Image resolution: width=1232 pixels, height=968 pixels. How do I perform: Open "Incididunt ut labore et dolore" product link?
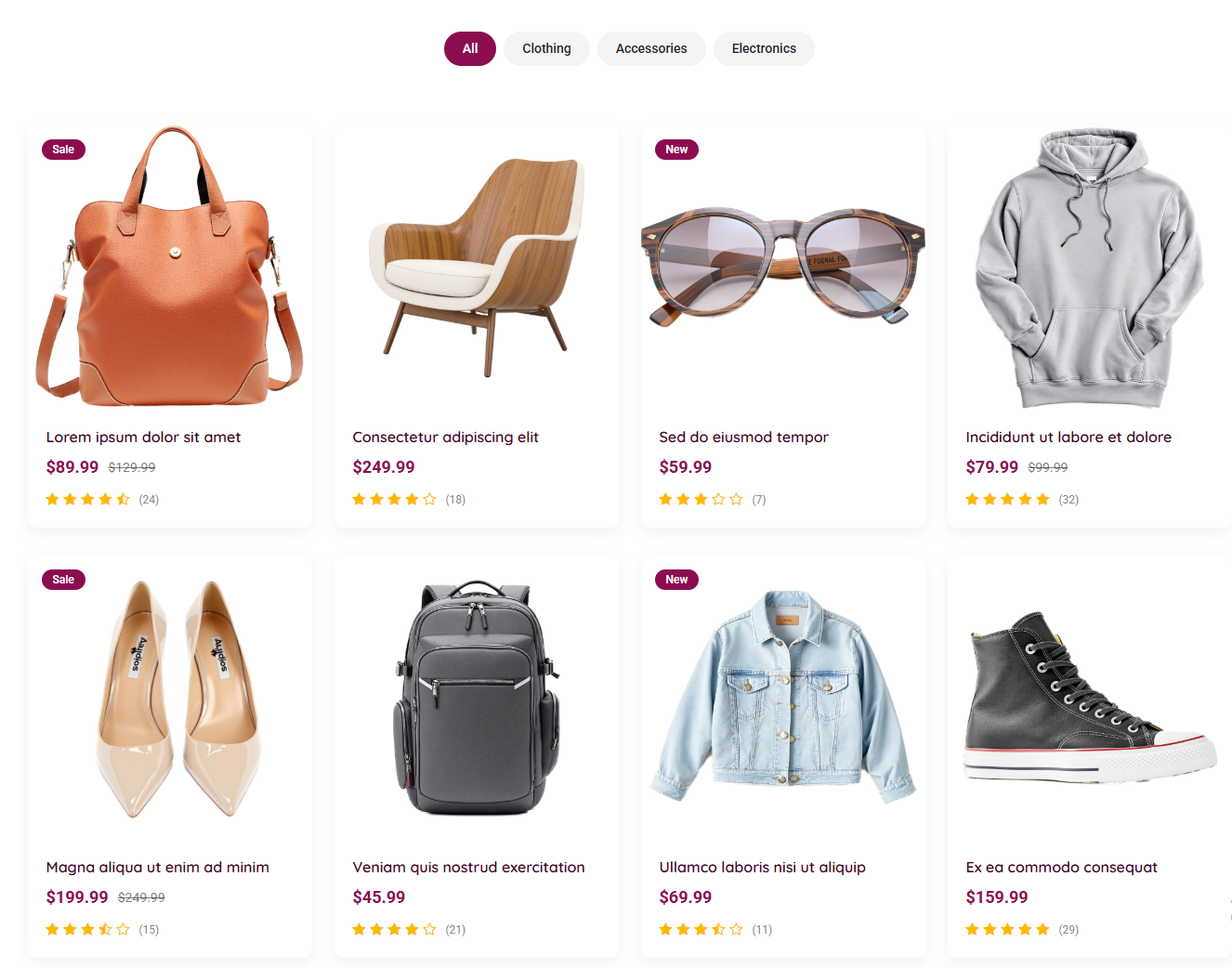pos(1068,438)
